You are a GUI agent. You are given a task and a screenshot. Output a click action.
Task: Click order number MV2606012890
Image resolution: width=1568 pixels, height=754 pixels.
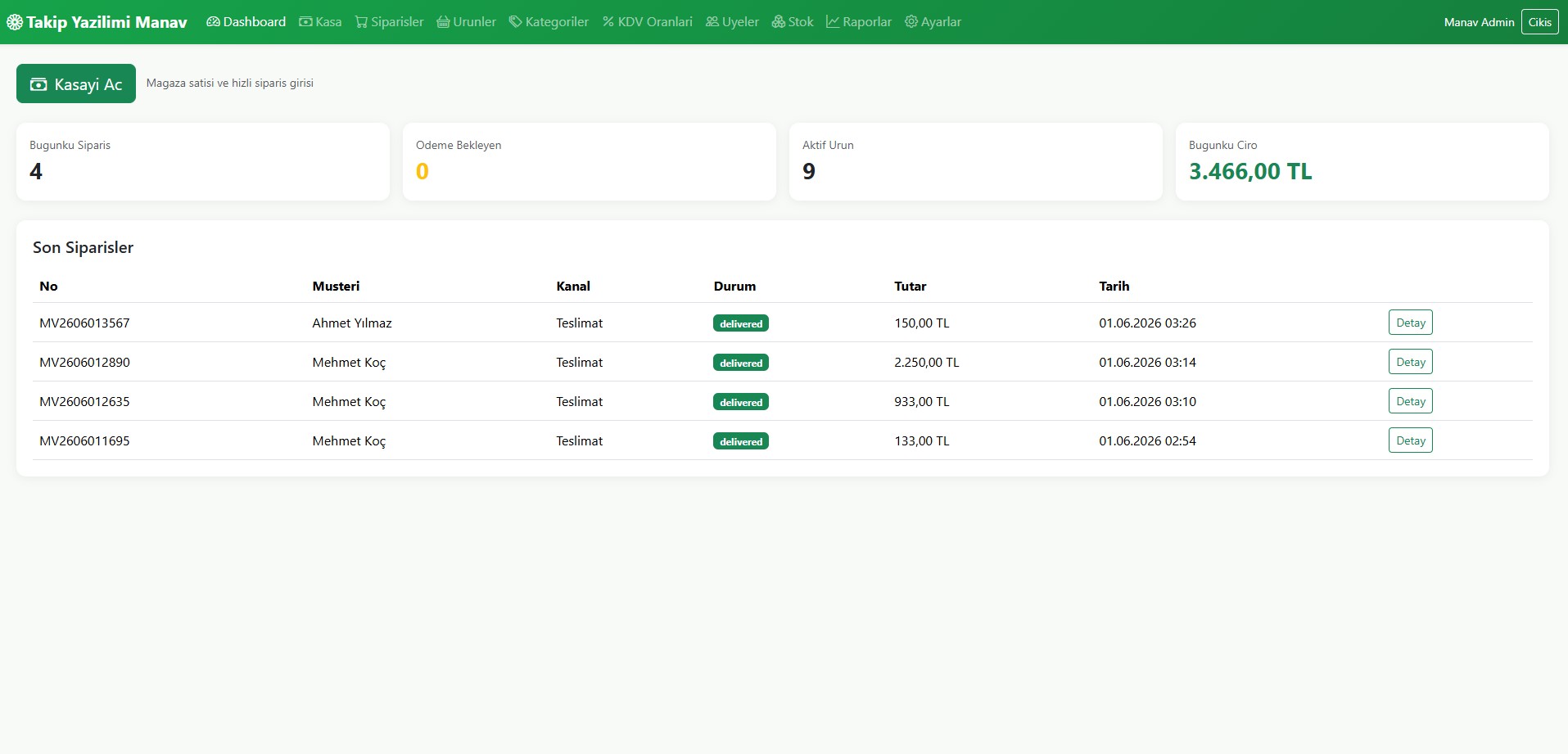pyautogui.click(x=84, y=363)
